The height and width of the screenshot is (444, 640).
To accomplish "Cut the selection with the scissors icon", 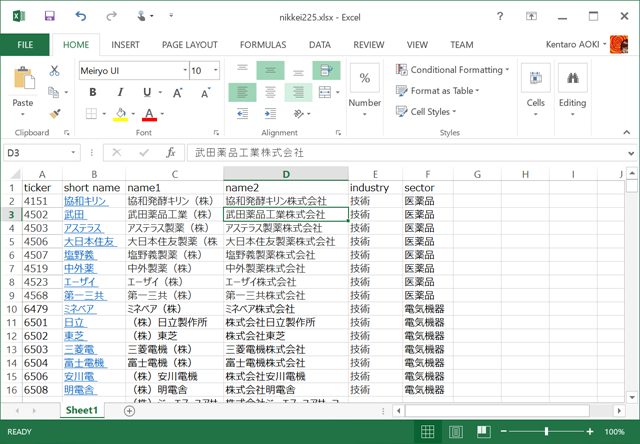I will (54, 71).
